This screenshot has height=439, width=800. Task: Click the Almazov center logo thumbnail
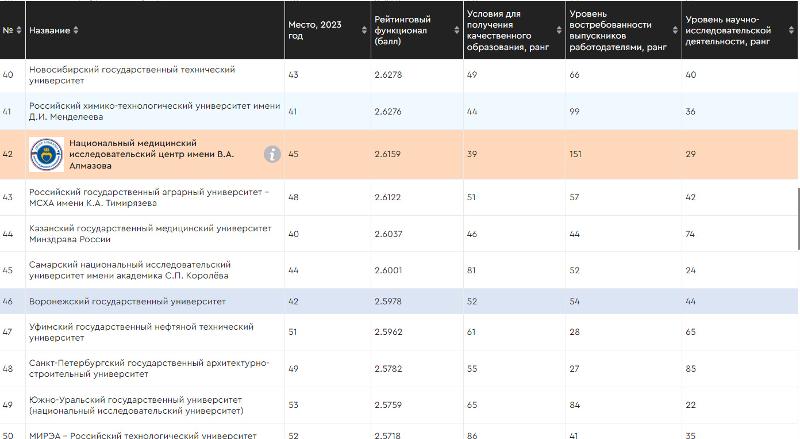pos(47,154)
